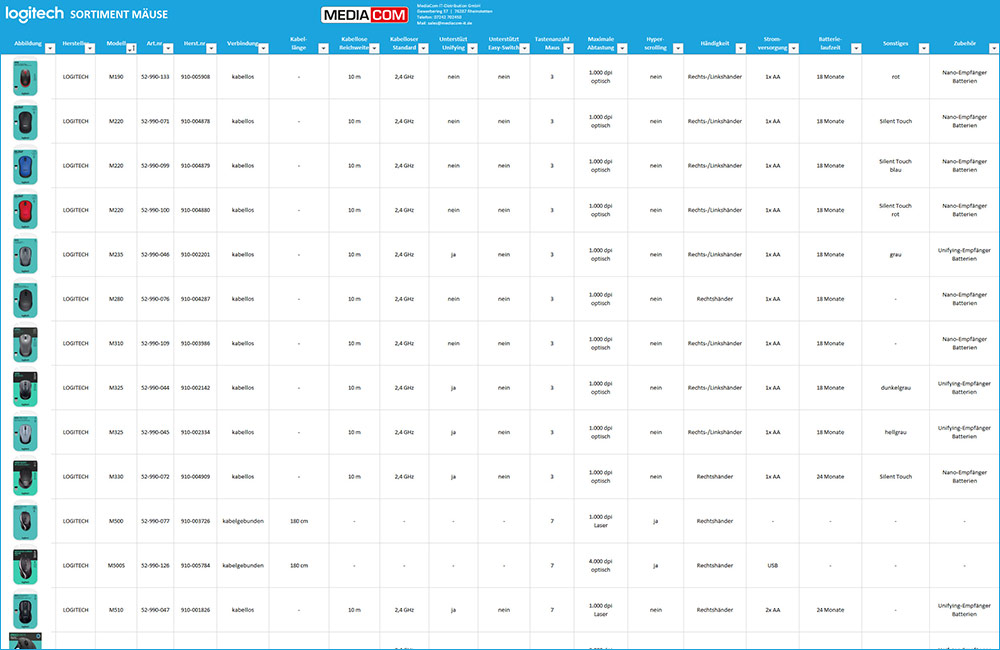Click manufacturer number cell 910-005784
The image size is (1000, 650).
[195, 565]
